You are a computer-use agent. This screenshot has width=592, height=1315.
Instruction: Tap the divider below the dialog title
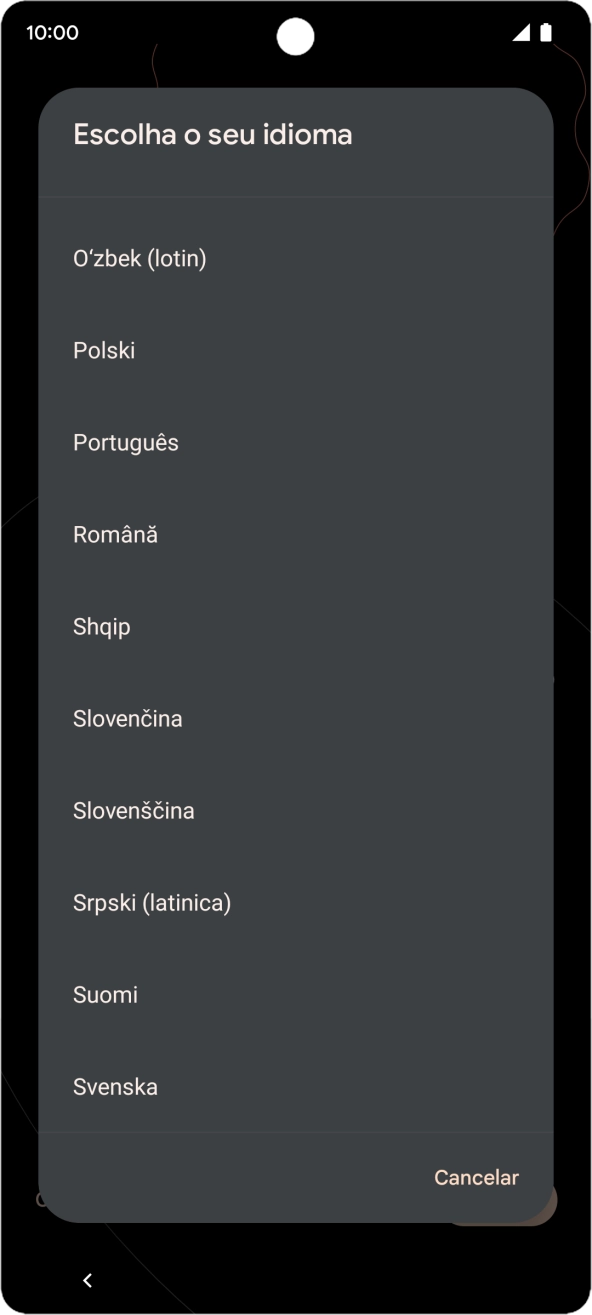pyautogui.click(x=296, y=197)
